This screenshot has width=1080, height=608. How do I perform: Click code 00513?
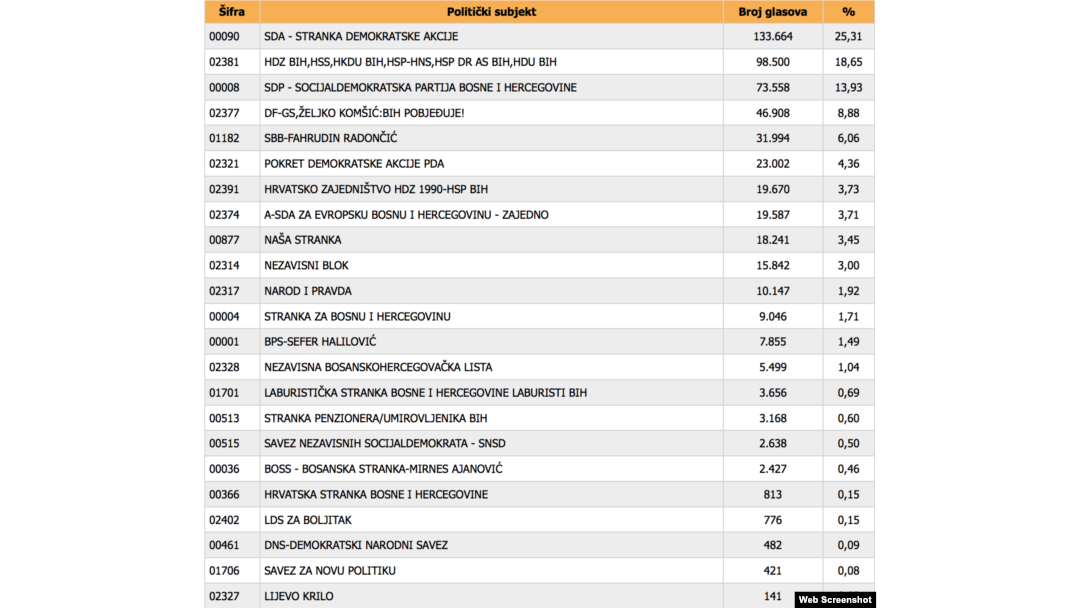click(224, 418)
